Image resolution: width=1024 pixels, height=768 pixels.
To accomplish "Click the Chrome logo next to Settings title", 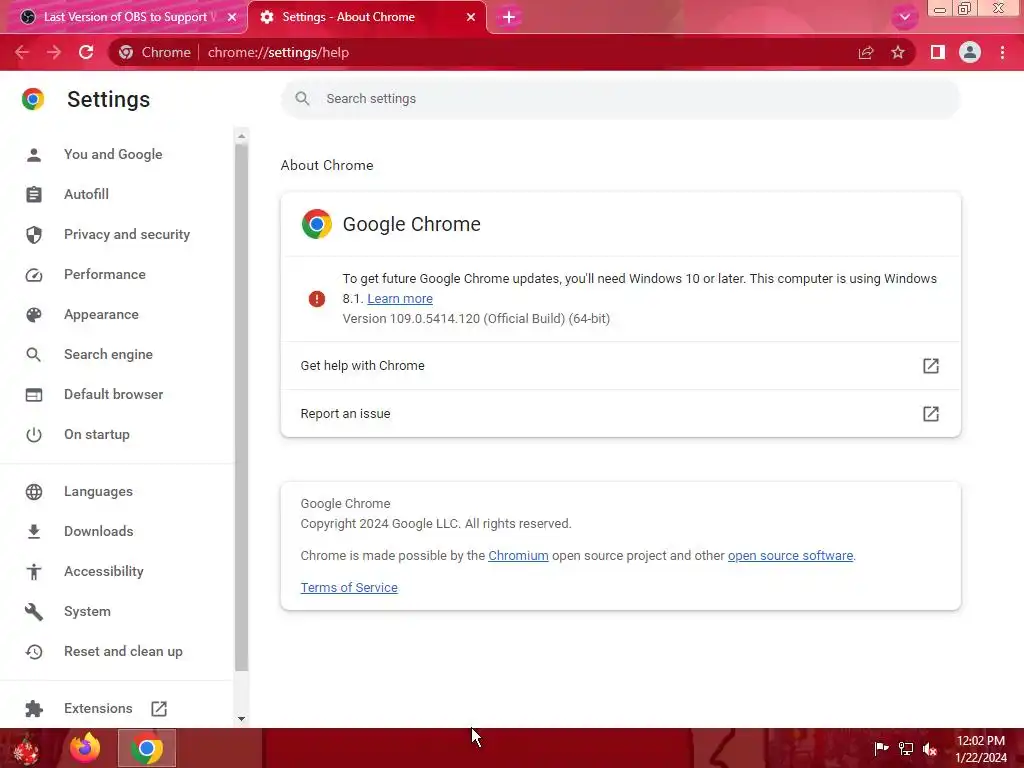I will 33,99.
